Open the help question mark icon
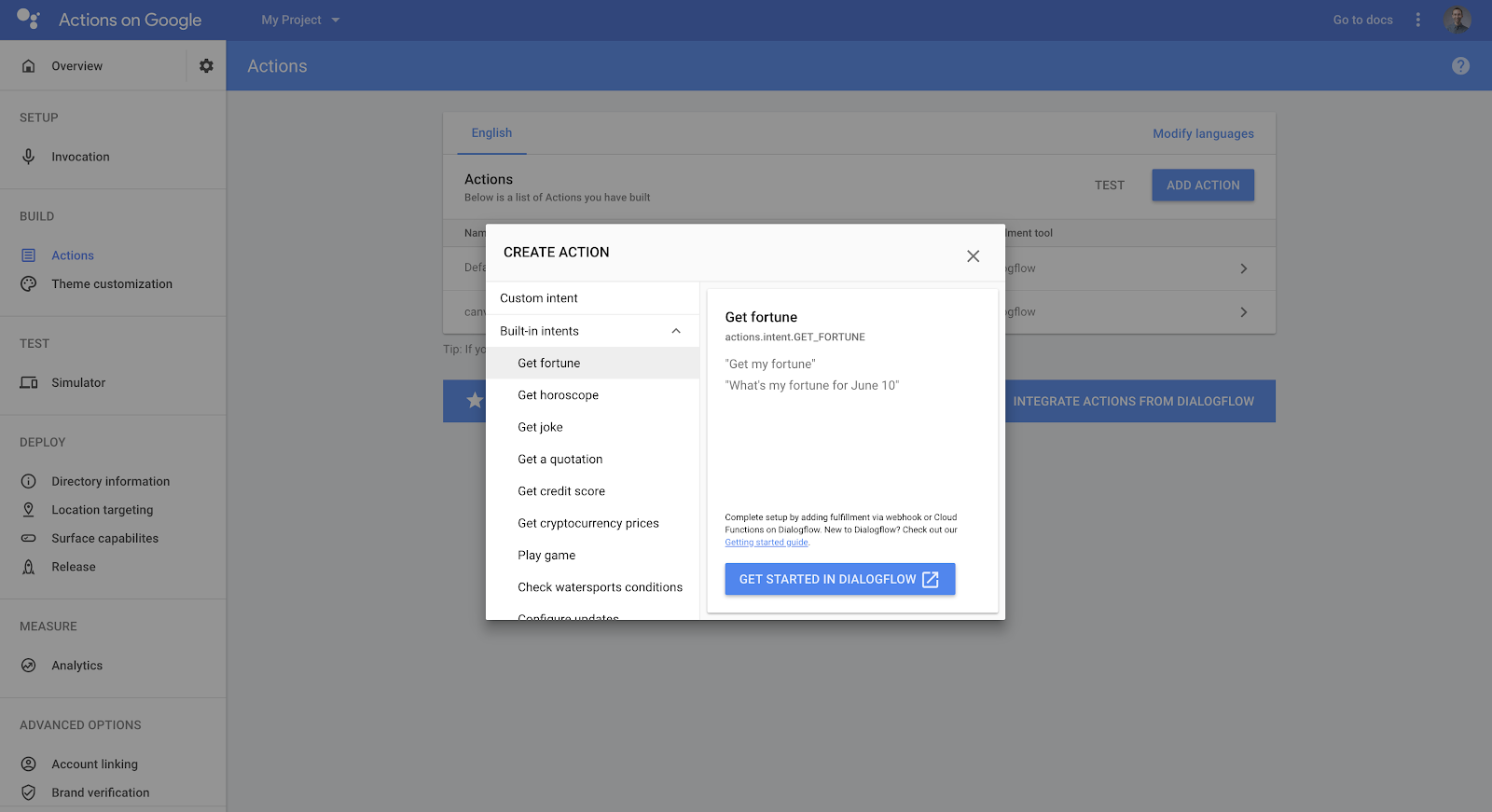 pyautogui.click(x=1460, y=66)
